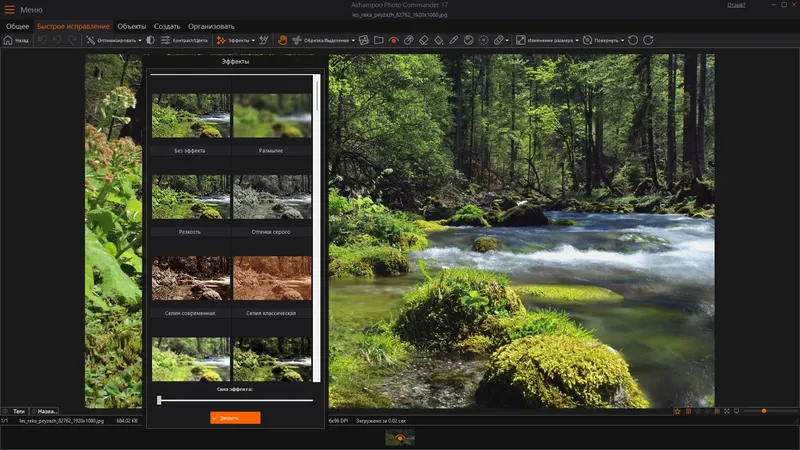800x450 pixels.
Task: Rotate image clockwise icon
Action: 648,40
